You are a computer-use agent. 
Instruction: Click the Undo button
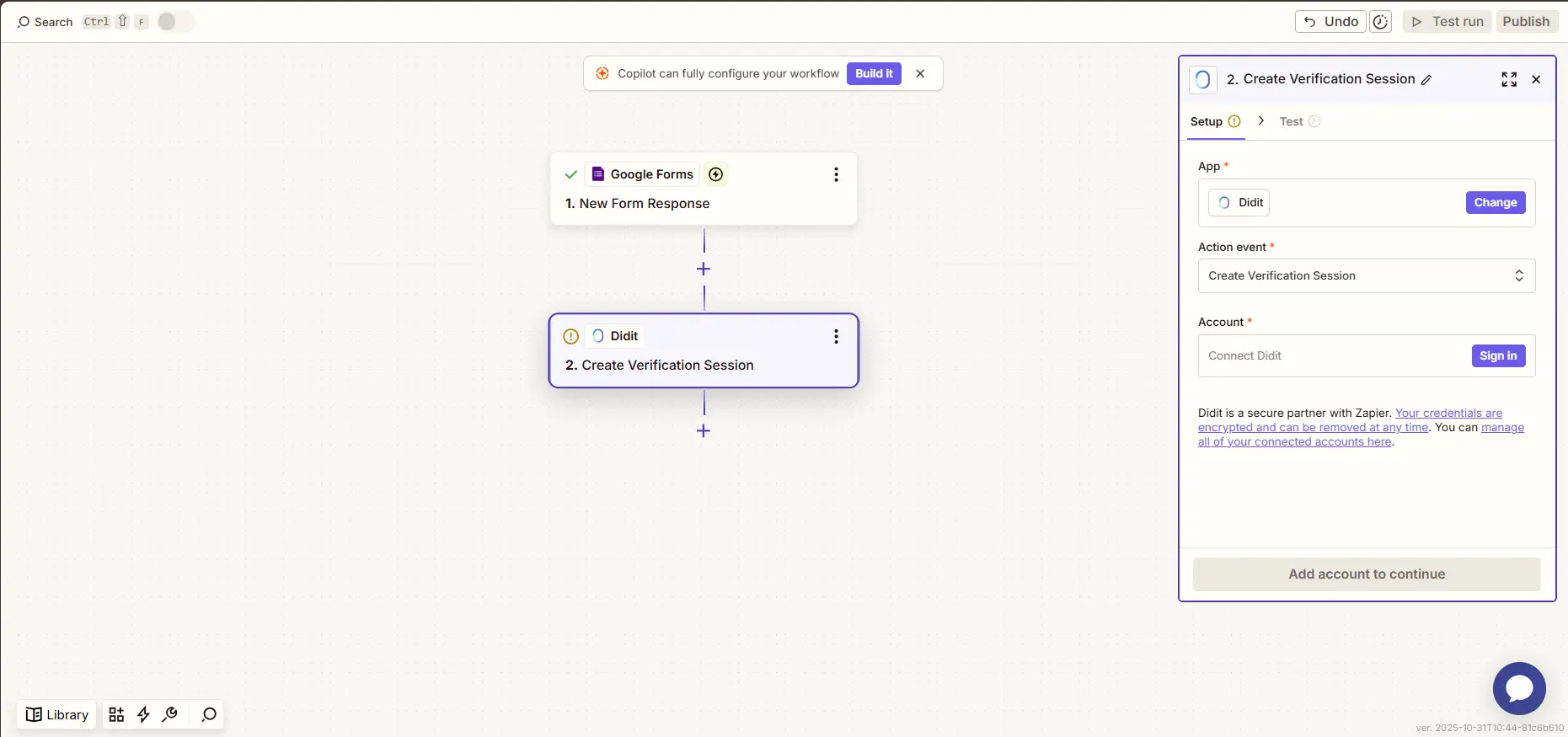tap(1330, 22)
